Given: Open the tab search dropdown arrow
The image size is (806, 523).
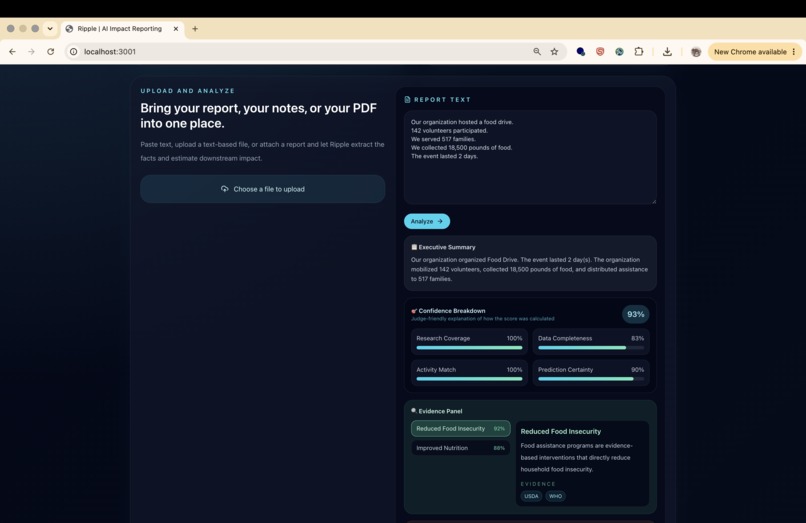Looking at the screenshot, I should (x=50, y=29).
